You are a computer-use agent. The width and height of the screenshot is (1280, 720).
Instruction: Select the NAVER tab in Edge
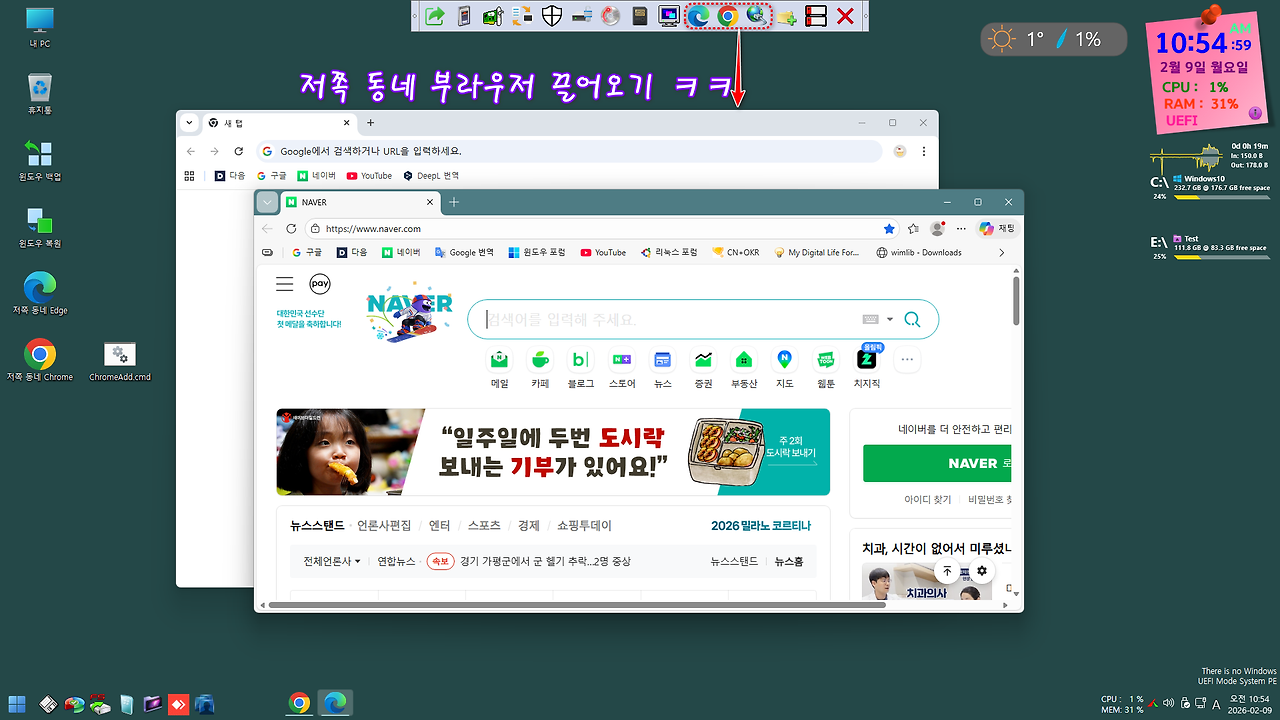point(358,202)
